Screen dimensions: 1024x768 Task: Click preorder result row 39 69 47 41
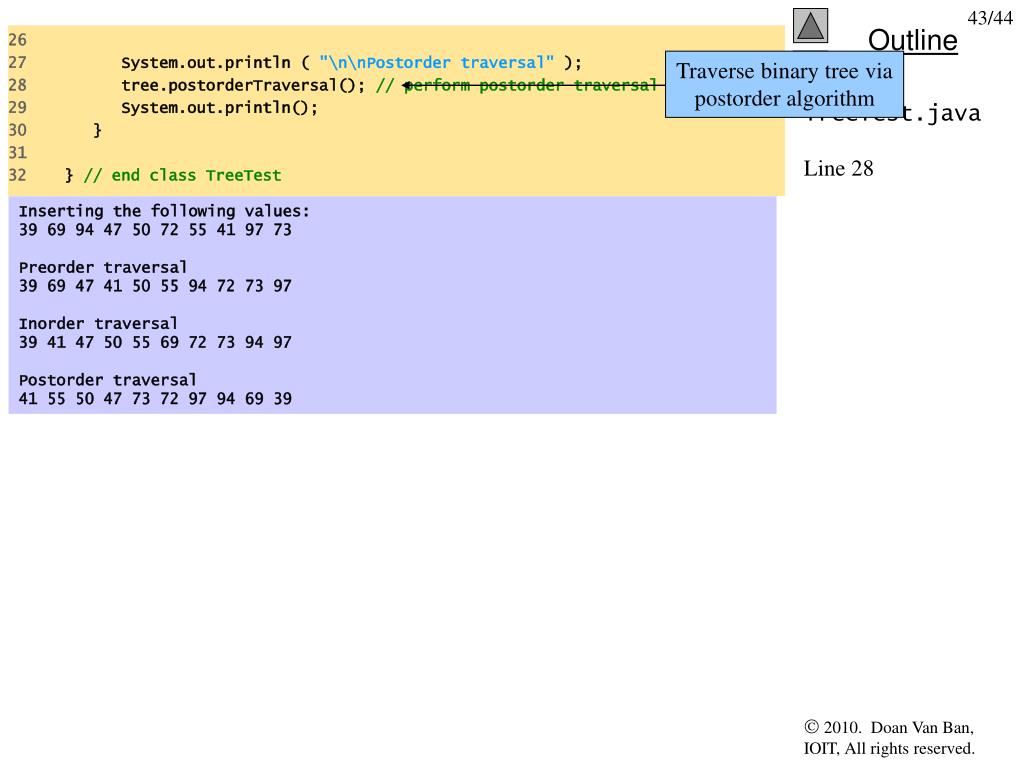155,286
